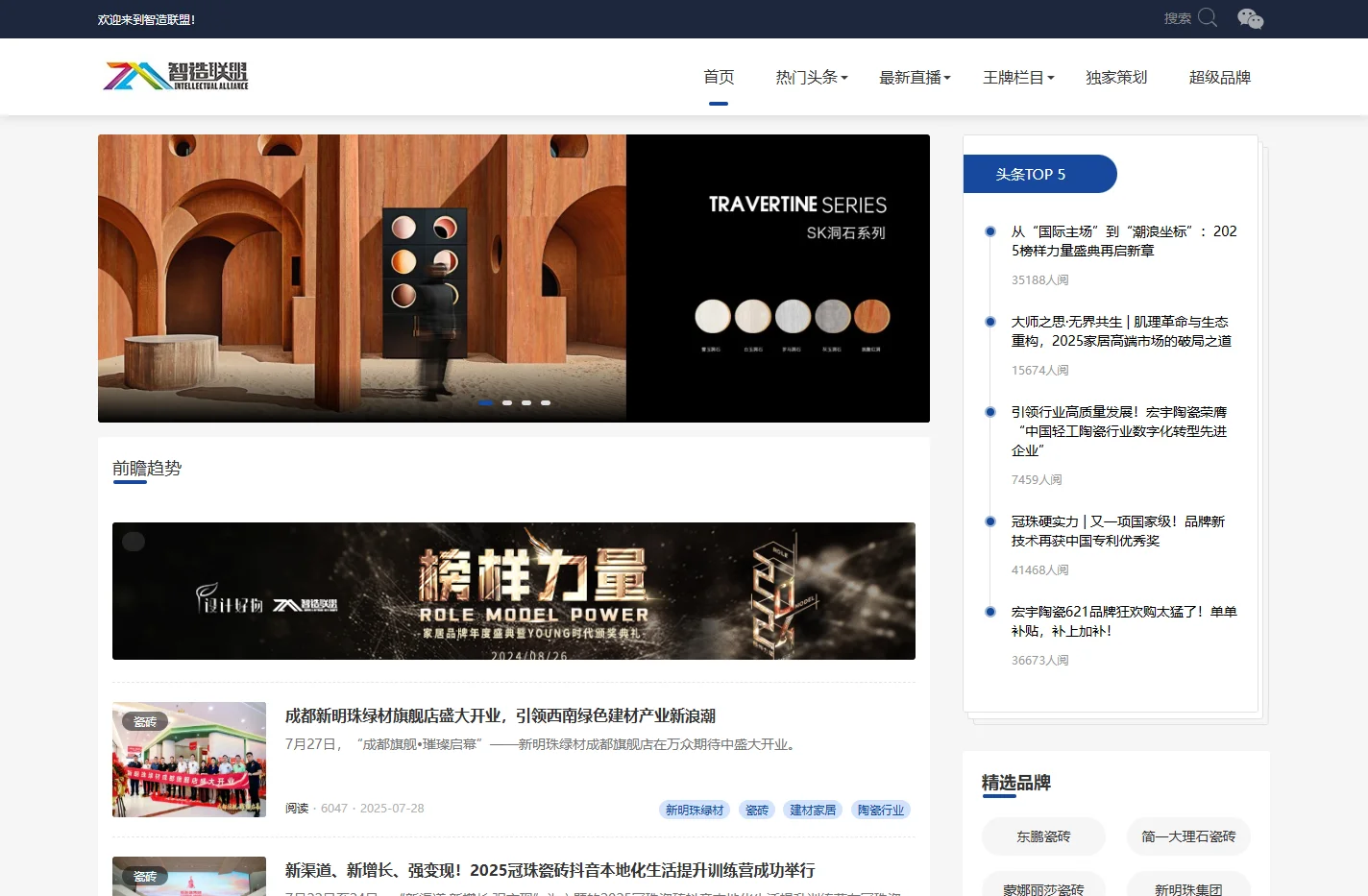Viewport: 1368px width, 896px height.
Task: Open the 独家策划 menu item
Action: click(x=1116, y=77)
